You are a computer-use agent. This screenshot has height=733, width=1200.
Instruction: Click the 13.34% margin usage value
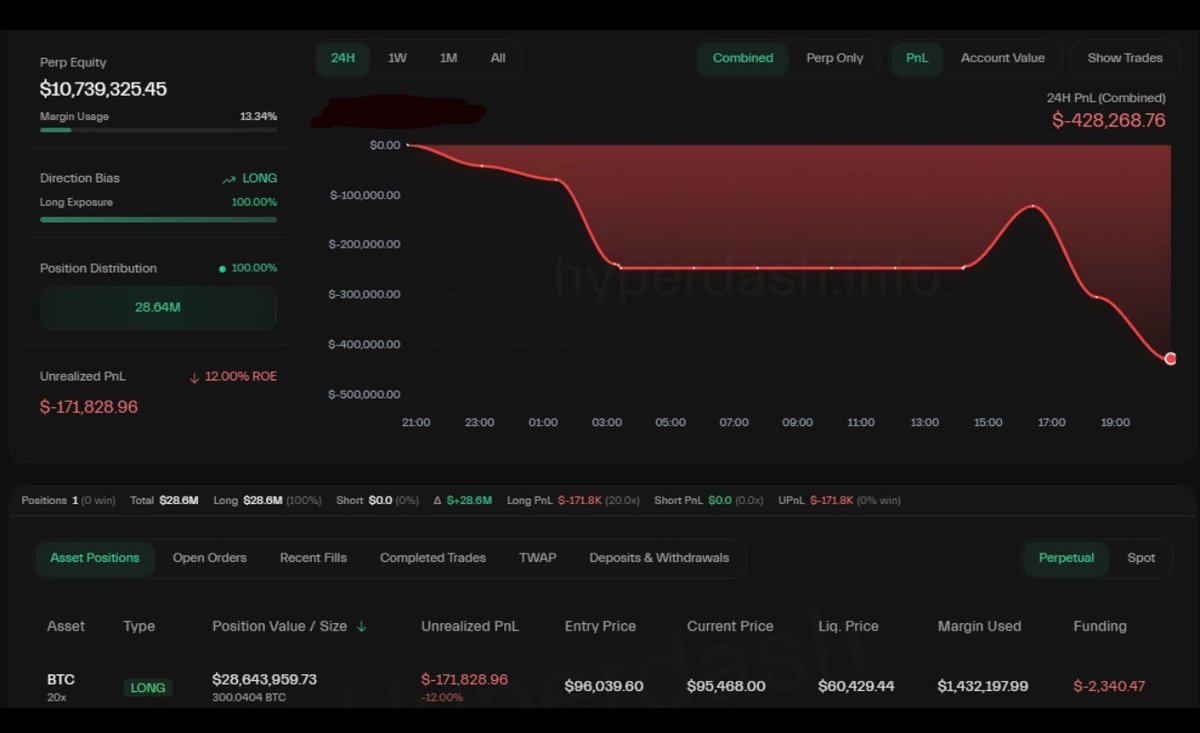click(x=258, y=117)
